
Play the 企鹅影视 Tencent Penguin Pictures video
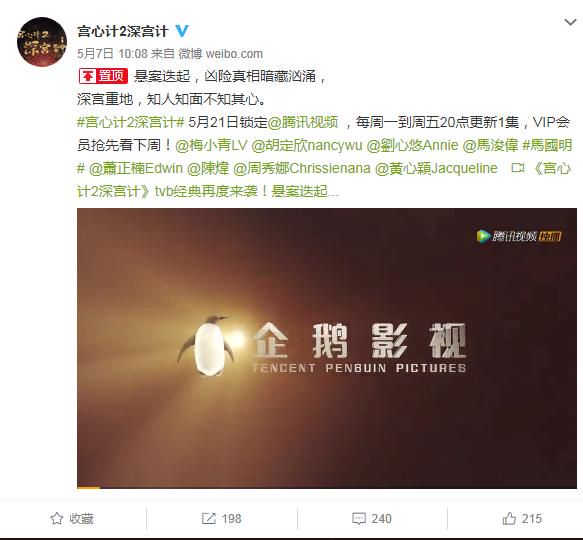[x=327, y=348]
